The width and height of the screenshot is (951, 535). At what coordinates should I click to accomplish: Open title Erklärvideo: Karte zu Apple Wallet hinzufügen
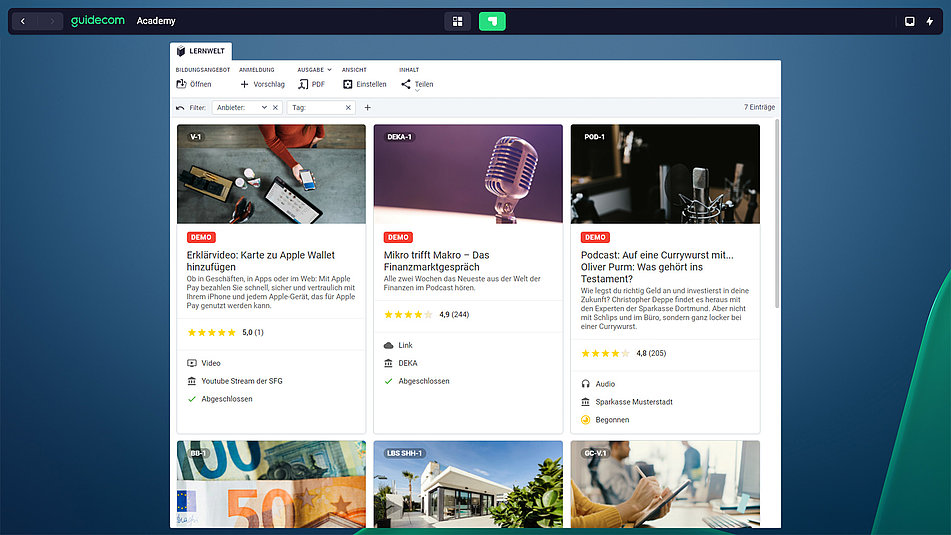pos(261,261)
